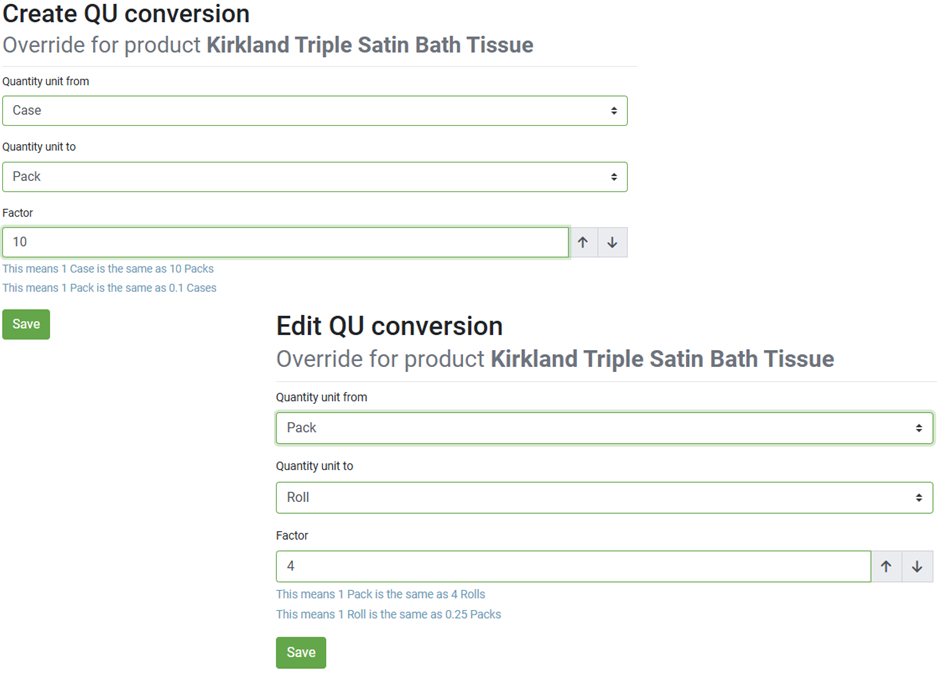Select 'Quantity unit from' label in Edit form
Image resolution: width=937 pixels, height=675 pixels.
tap(321, 397)
